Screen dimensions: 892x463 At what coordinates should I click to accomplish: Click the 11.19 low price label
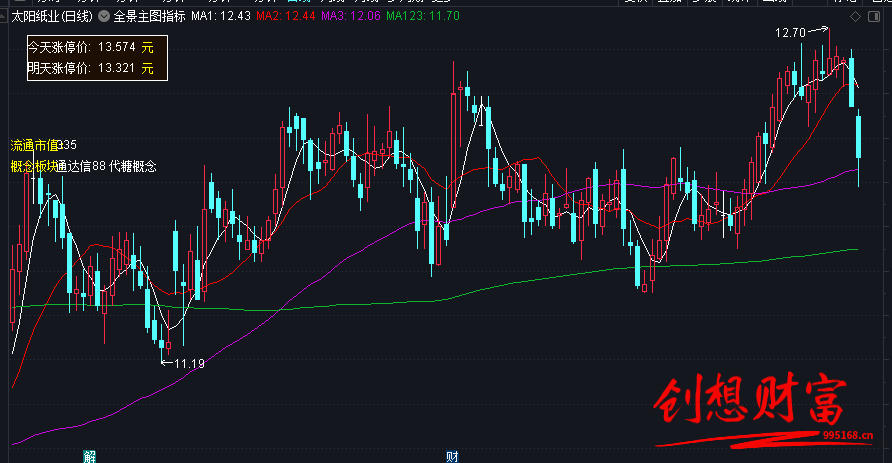pyautogui.click(x=189, y=363)
